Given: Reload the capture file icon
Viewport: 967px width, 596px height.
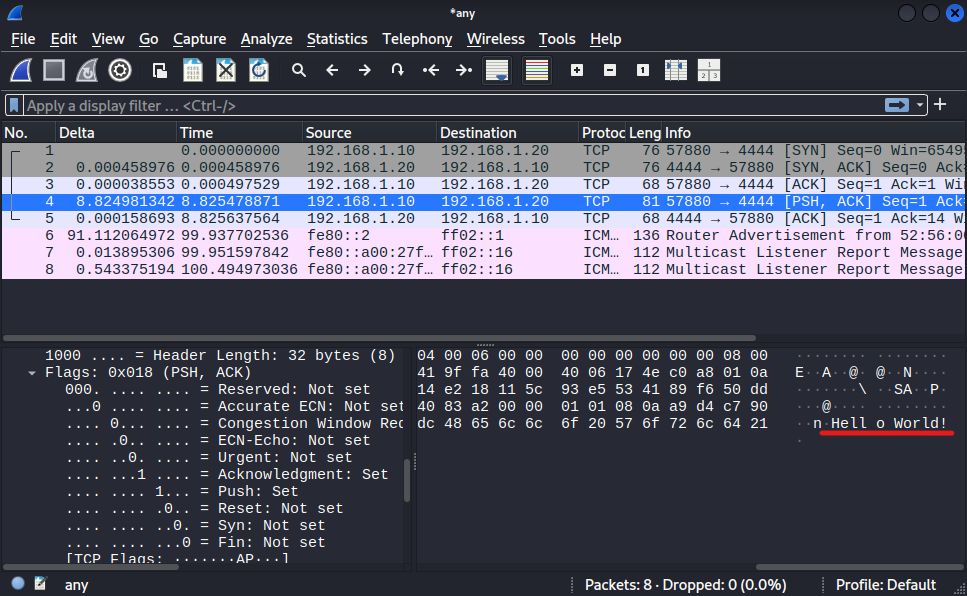Looking at the screenshot, I should point(258,70).
